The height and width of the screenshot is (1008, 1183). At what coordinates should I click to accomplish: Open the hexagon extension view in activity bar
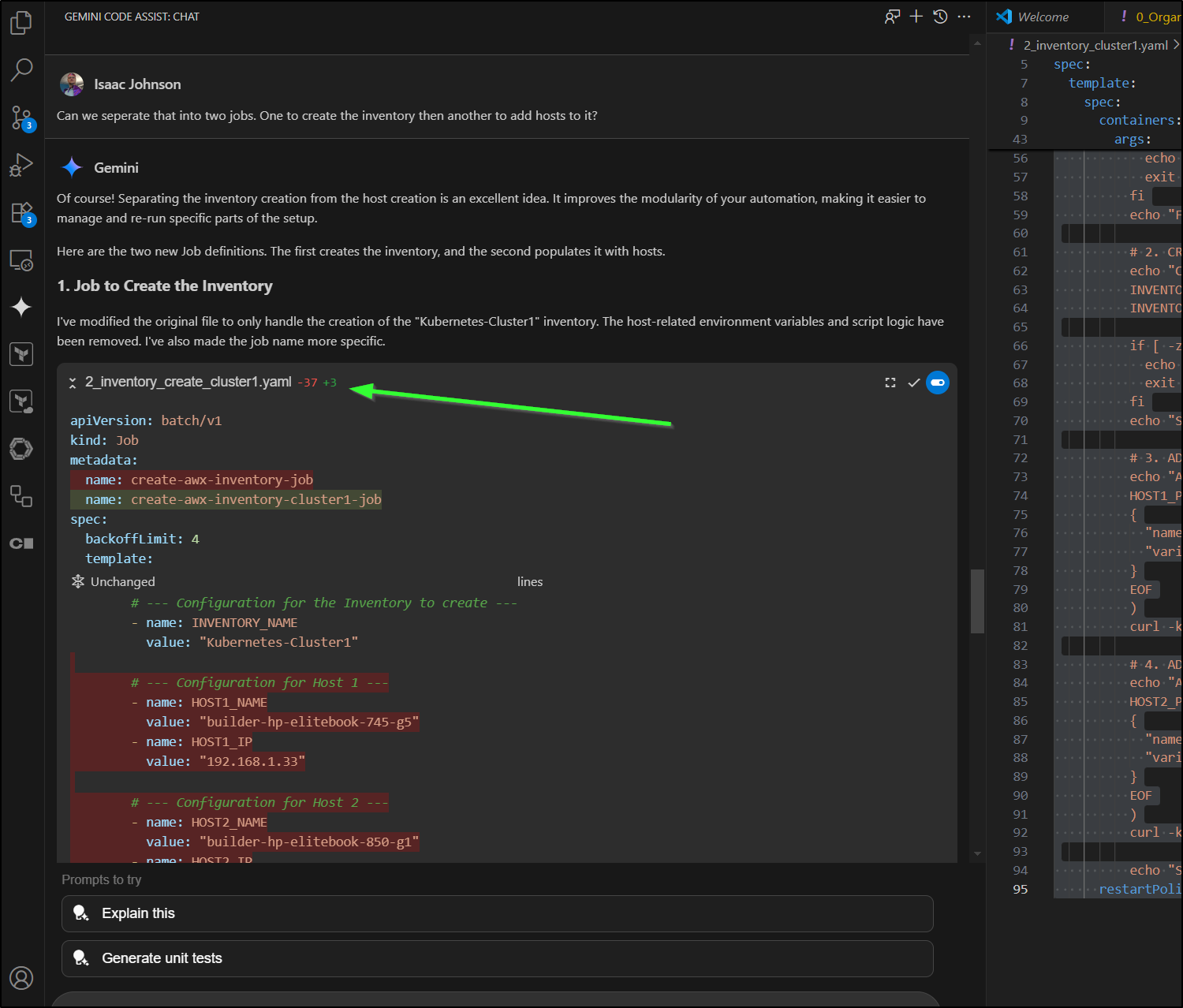pos(21,449)
